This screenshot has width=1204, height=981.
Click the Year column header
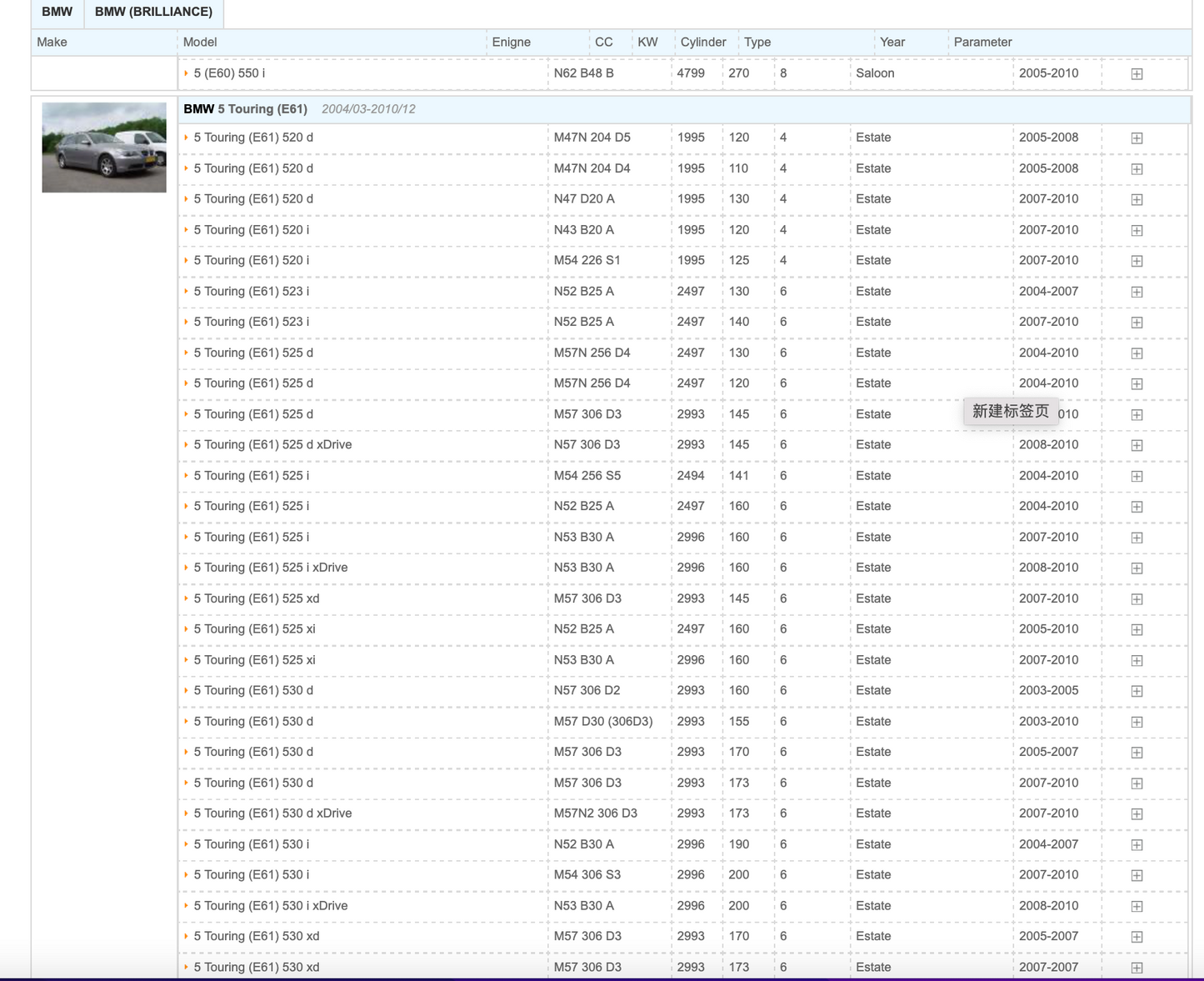click(x=892, y=43)
